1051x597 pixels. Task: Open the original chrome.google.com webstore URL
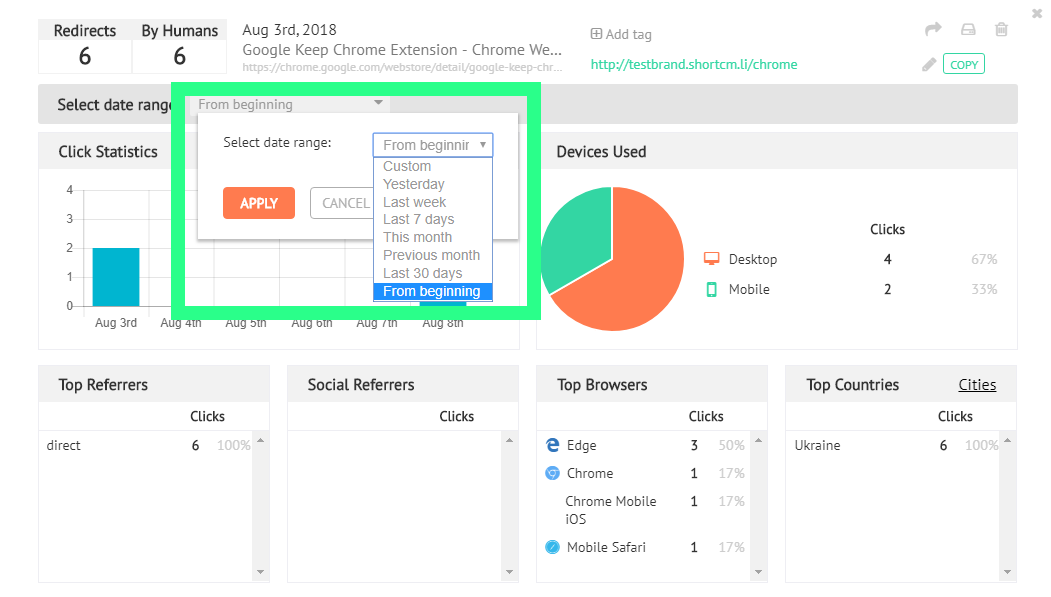(402, 67)
